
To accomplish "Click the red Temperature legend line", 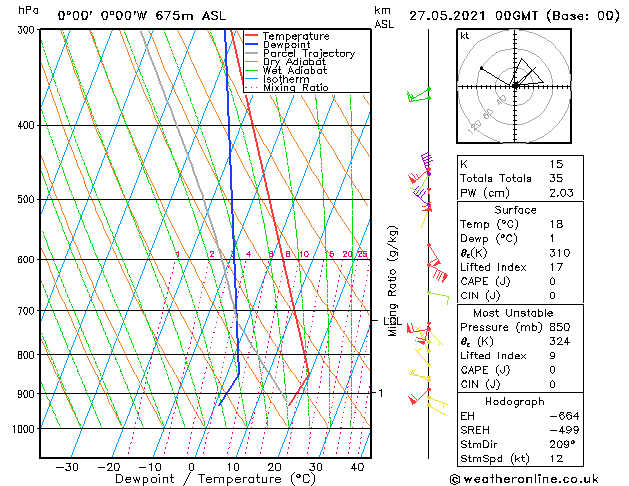I will point(251,36).
